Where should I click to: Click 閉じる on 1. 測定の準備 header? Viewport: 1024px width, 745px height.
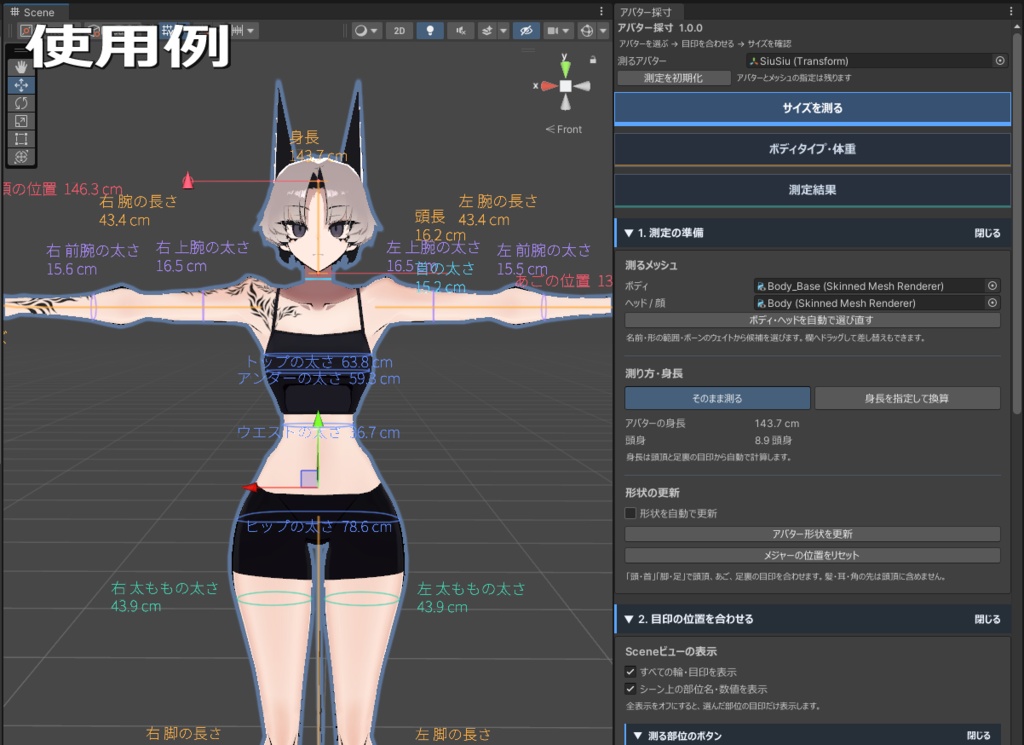click(x=987, y=233)
